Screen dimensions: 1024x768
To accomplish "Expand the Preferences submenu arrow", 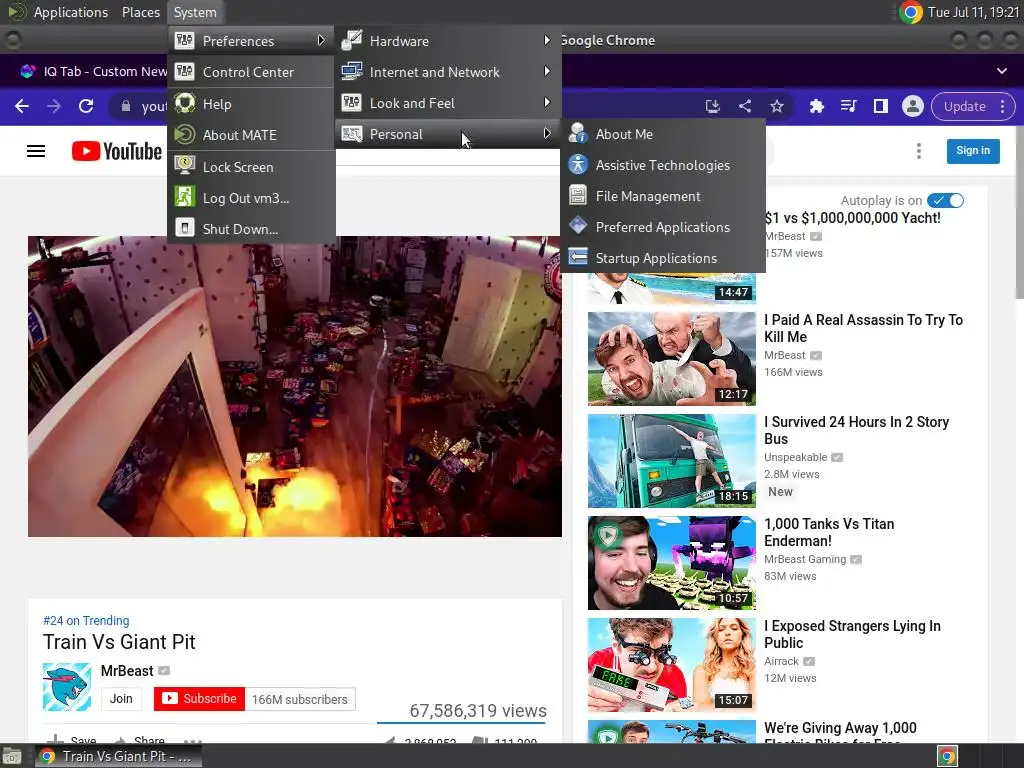I will click(x=321, y=40).
